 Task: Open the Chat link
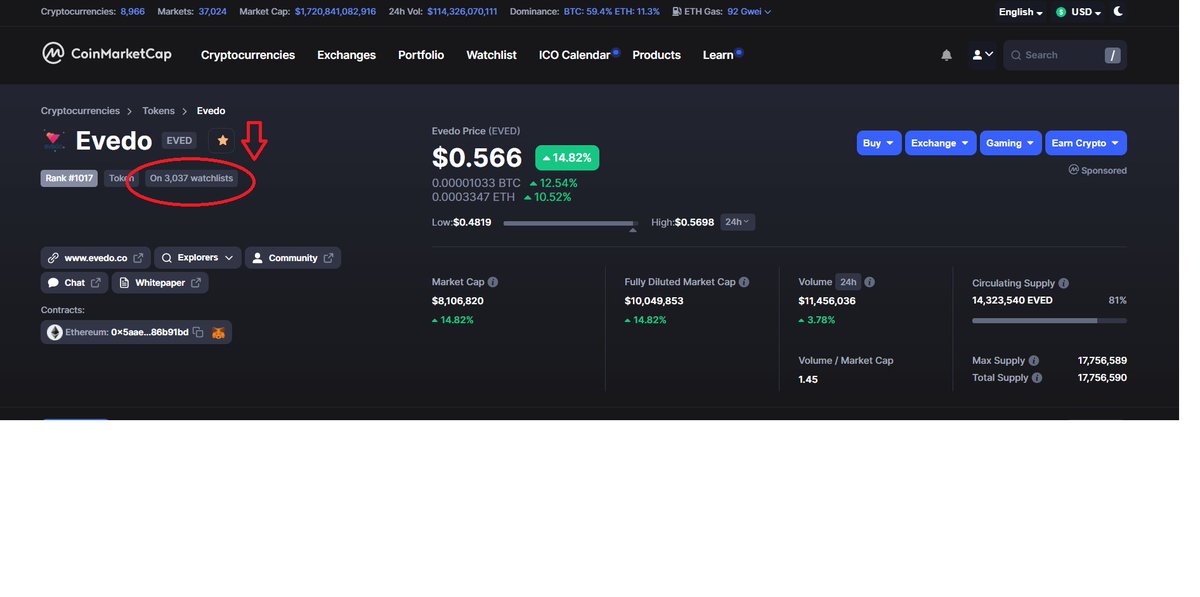coord(74,283)
